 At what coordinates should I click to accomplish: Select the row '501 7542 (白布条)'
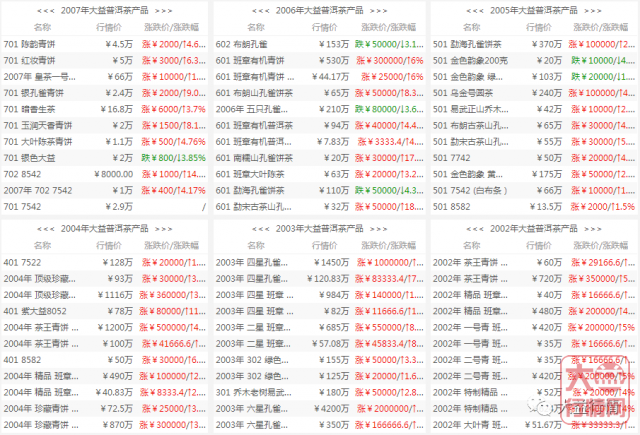534,191
